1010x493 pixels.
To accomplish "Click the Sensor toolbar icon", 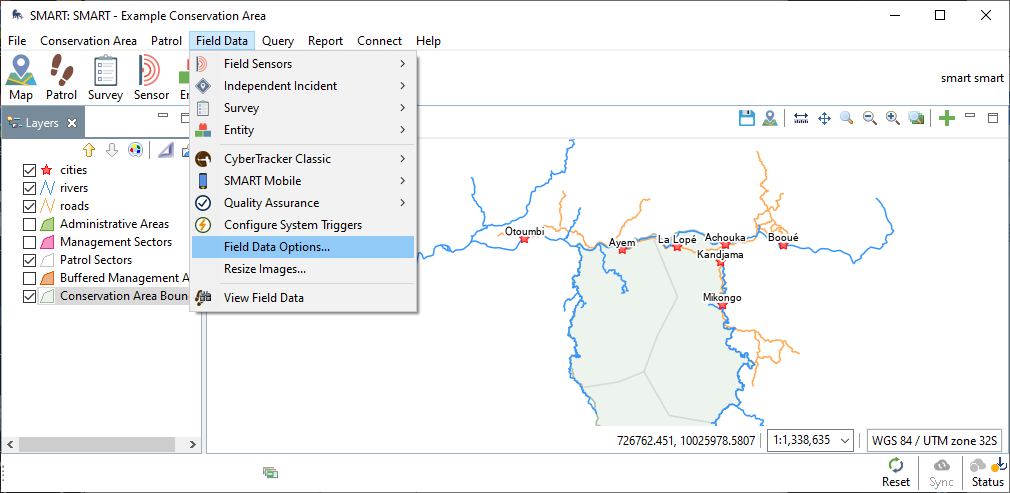I will pyautogui.click(x=151, y=76).
